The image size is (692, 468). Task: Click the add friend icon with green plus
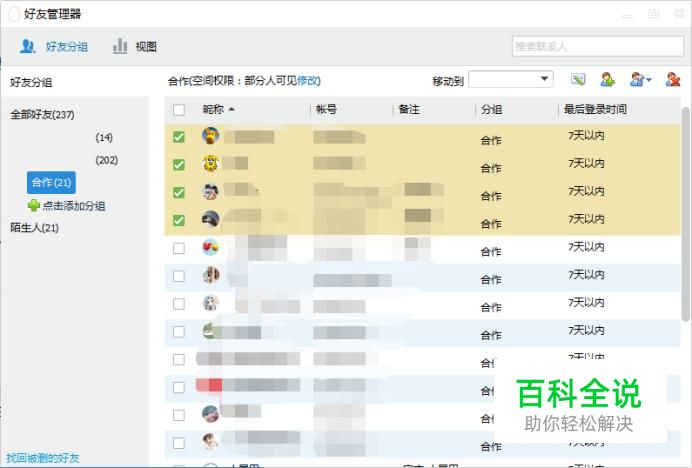tap(607, 79)
